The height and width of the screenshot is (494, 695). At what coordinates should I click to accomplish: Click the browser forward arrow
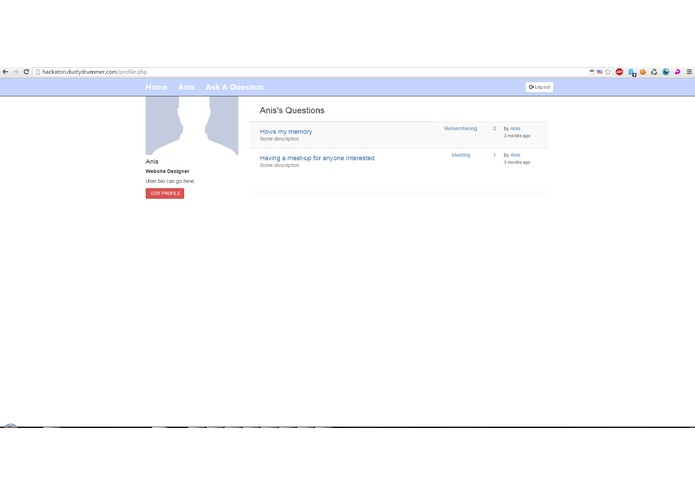click(x=16, y=72)
